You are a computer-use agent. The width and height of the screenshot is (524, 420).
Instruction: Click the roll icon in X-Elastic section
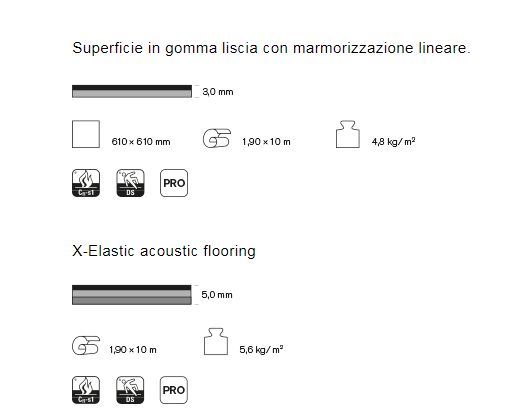click(86, 345)
